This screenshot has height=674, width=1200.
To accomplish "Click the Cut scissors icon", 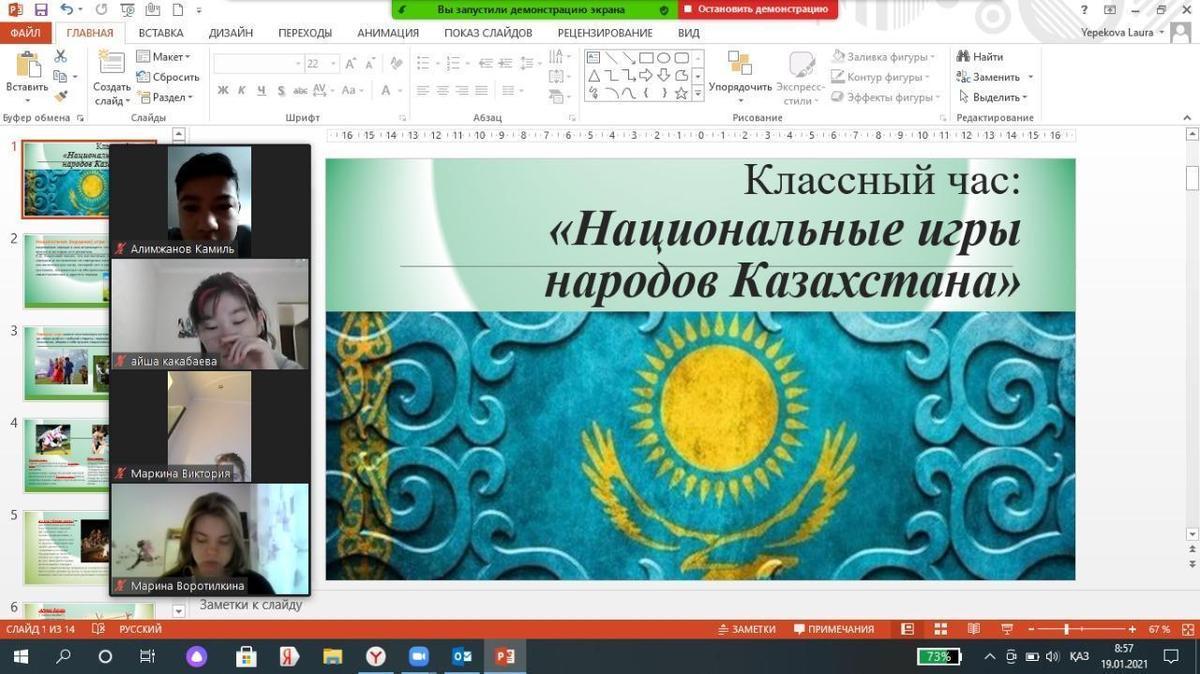I will 60,57.
